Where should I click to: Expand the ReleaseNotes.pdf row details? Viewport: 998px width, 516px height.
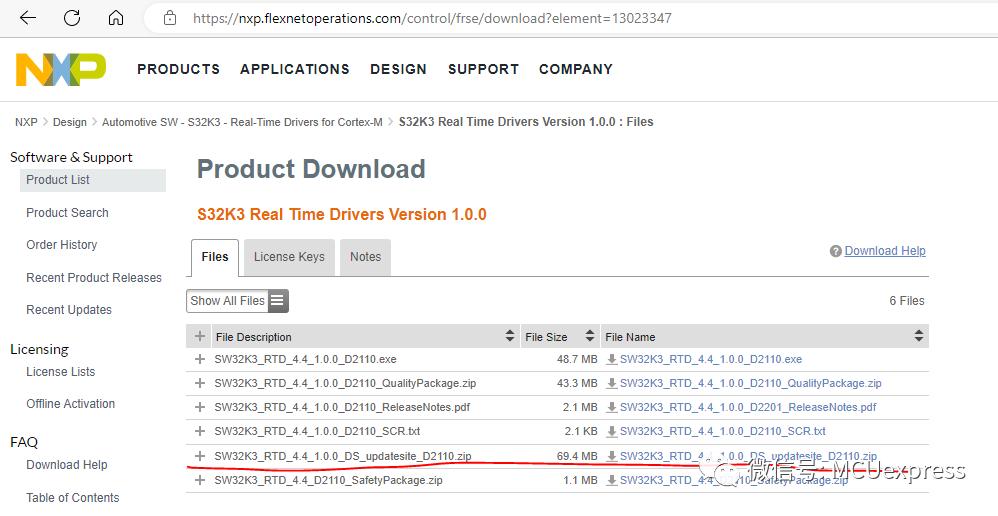pyautogui.click(x=200, y=407)
